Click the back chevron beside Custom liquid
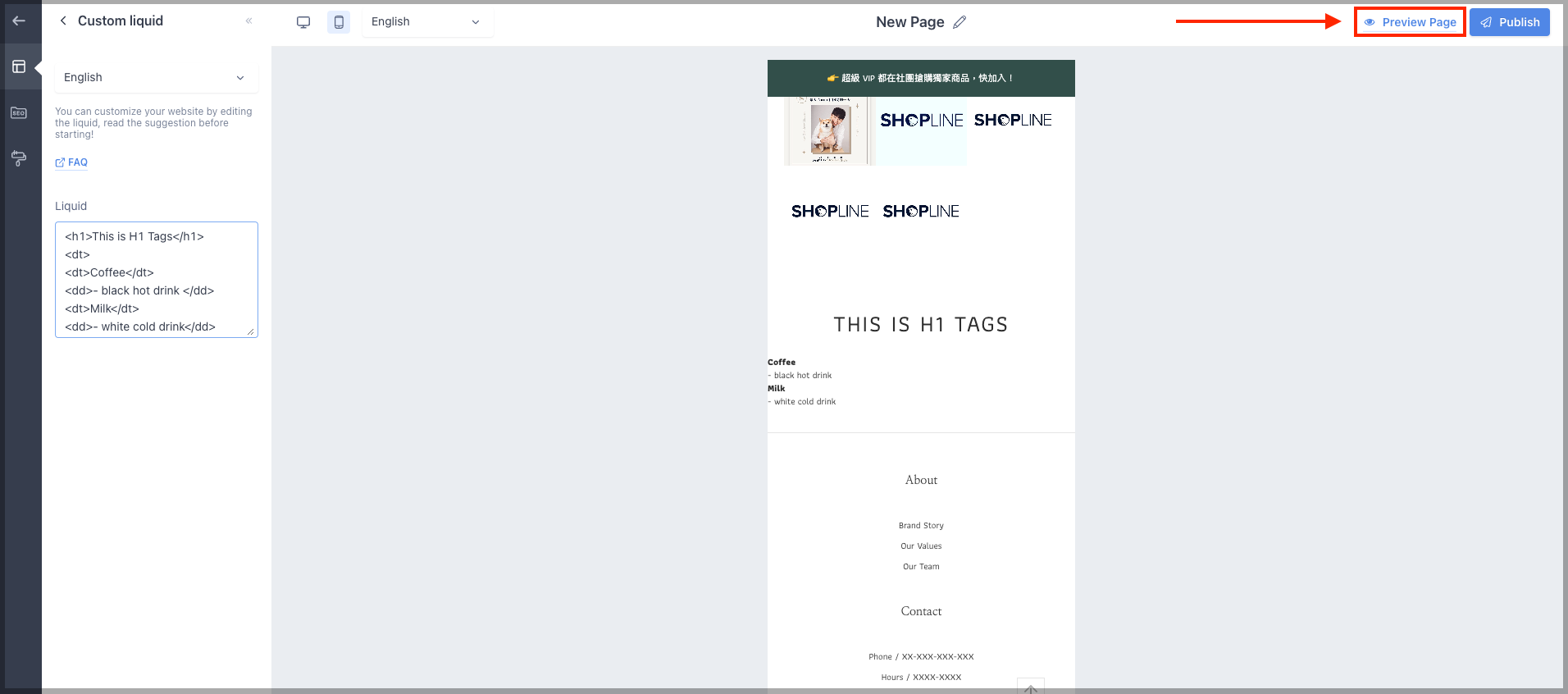 pyautogui.click(x=63, y=21)
